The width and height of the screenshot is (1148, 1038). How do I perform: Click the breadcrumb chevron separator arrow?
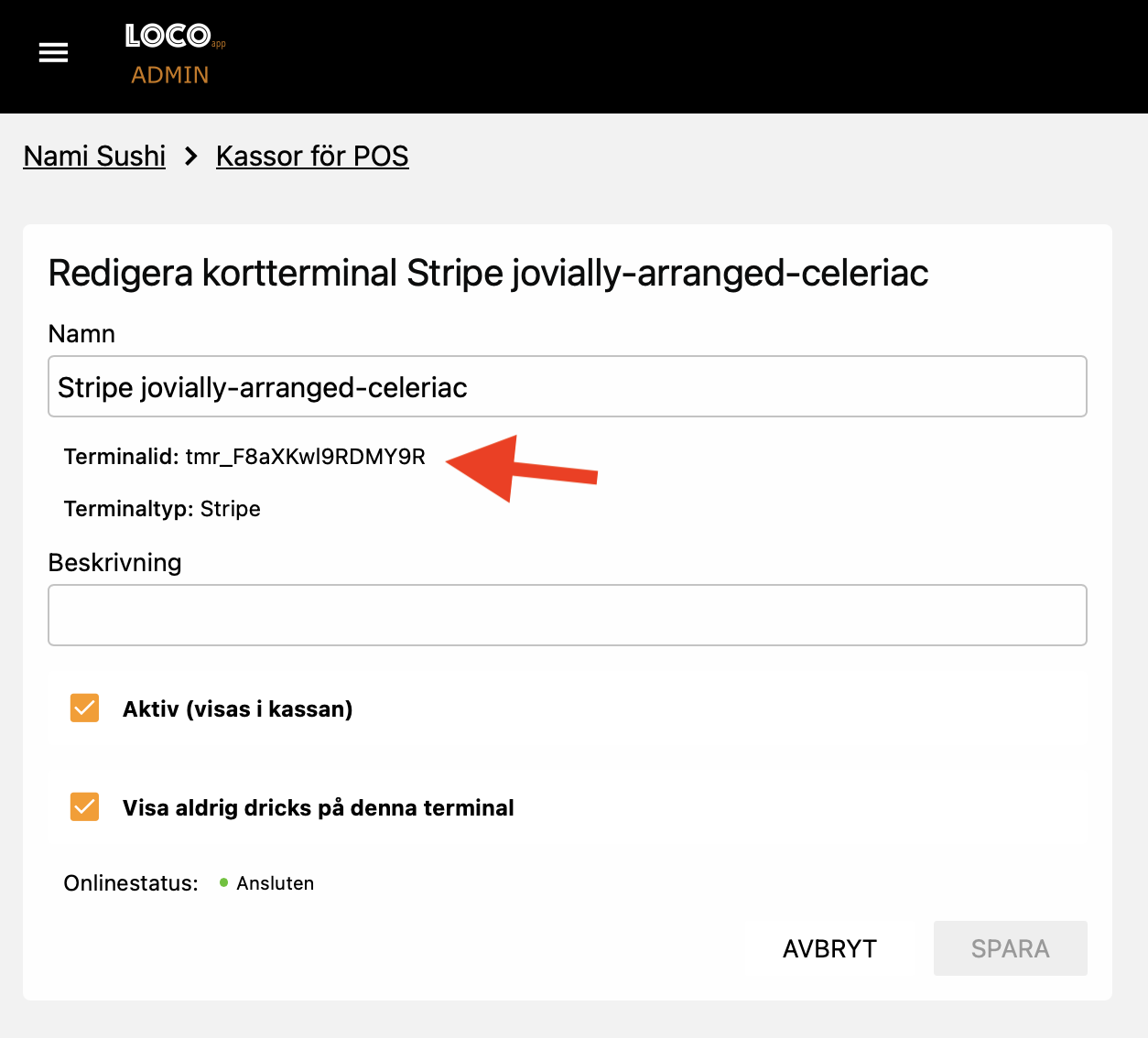click(190, 157)
